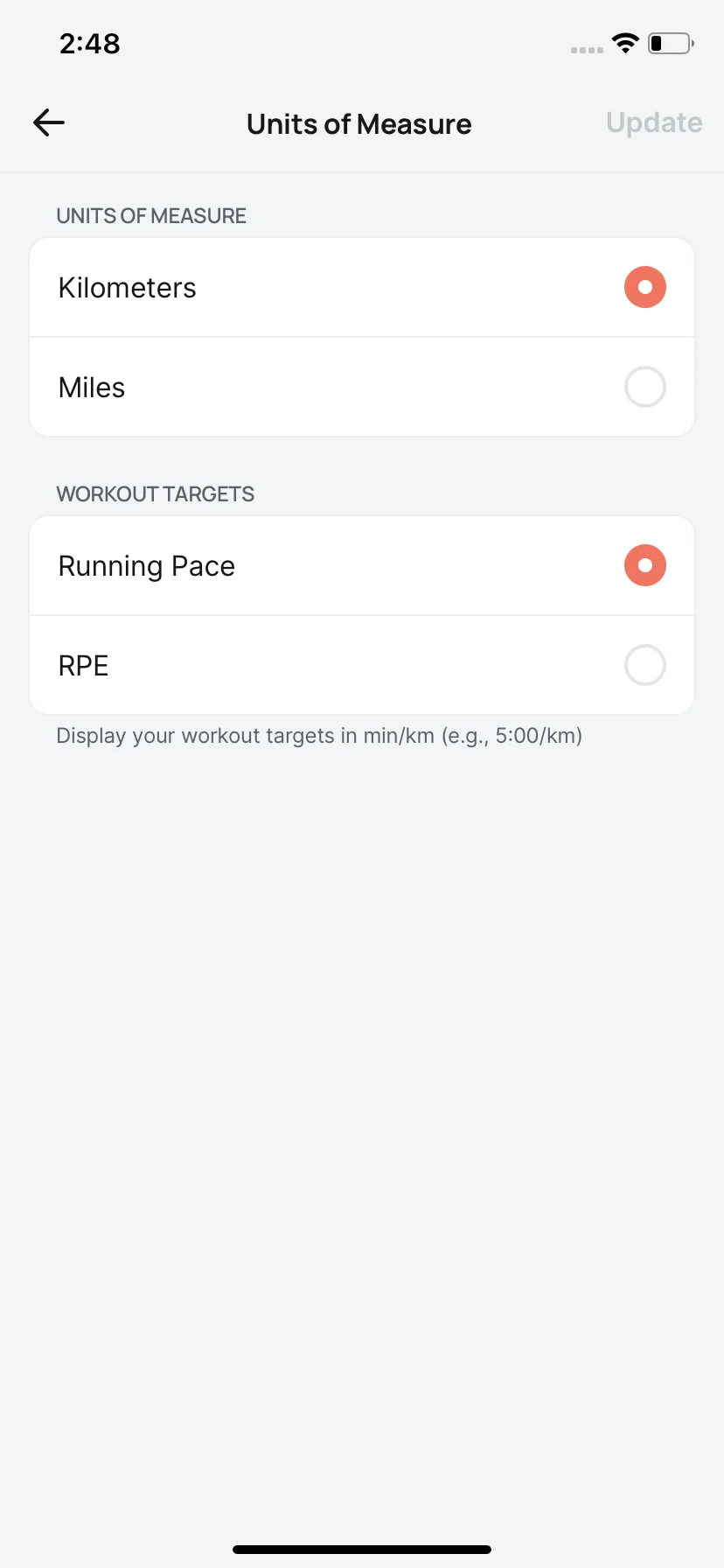Select the Kilometers radio button
The width and height of the screenshot is (724, 1568).
(645, 287)
